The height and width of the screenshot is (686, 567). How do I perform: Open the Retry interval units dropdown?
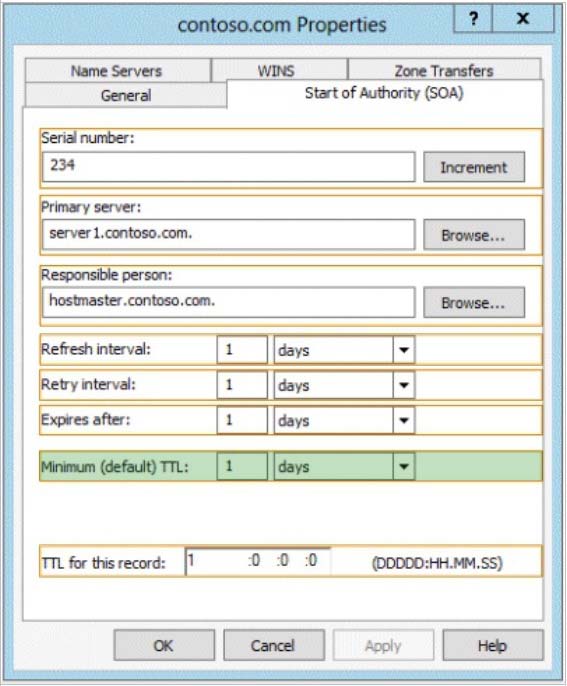[x=403, y=385]
